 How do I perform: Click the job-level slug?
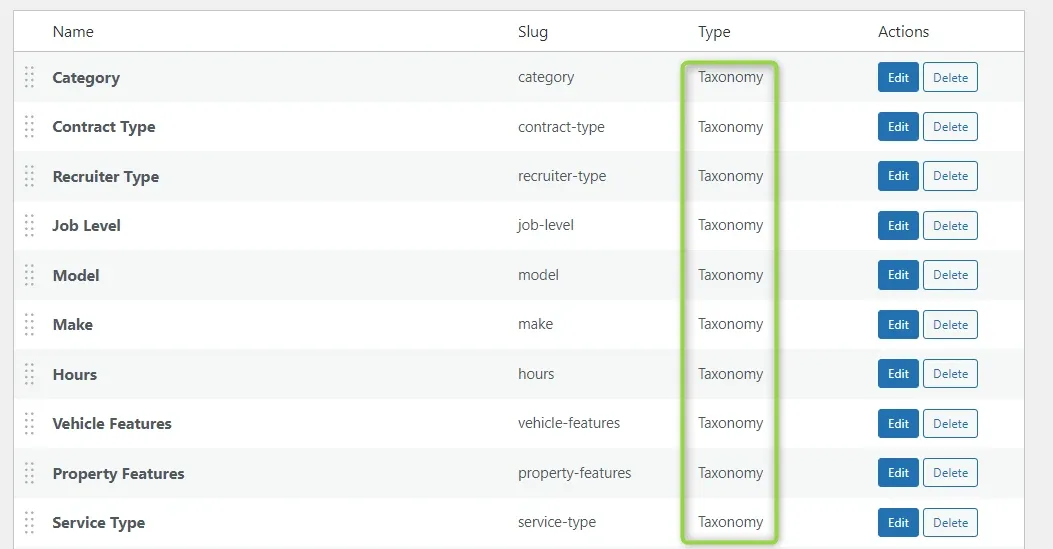tap(545, 225)
